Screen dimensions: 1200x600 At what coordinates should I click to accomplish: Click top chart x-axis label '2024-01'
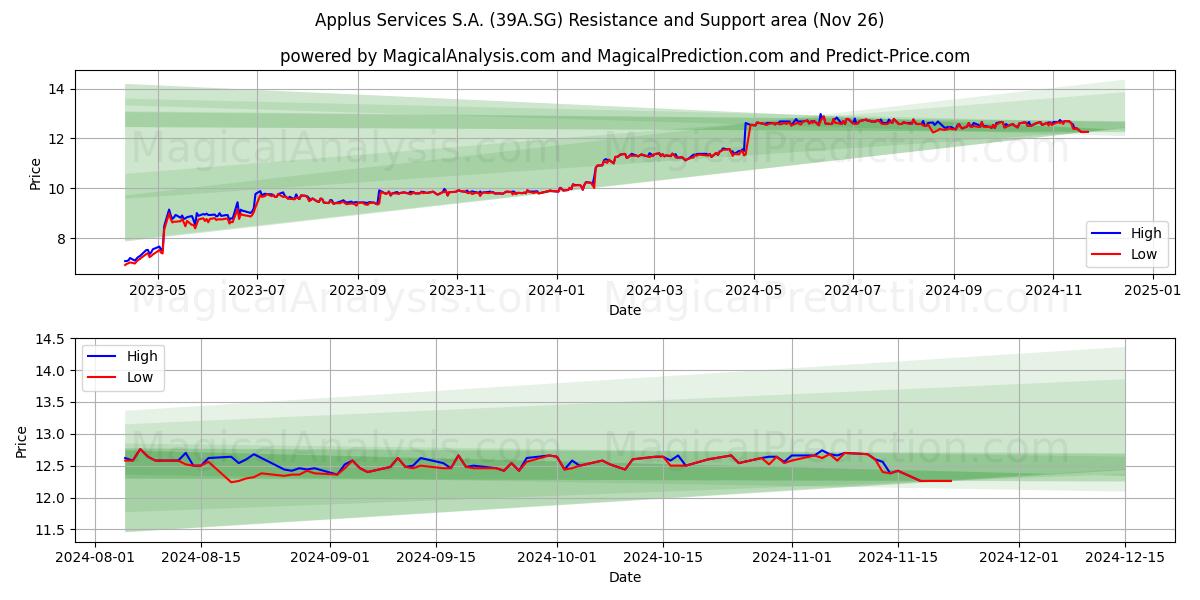[x=556, y=291]
